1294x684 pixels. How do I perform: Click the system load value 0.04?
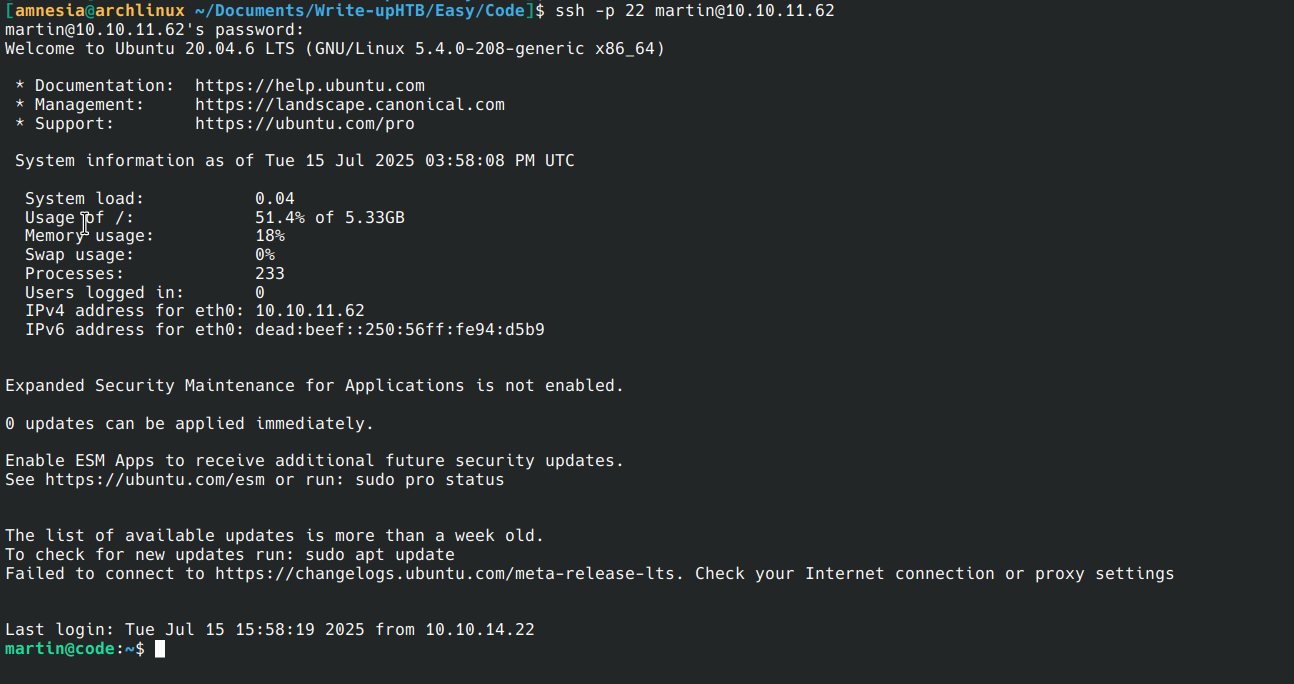[x=275, y=199]
